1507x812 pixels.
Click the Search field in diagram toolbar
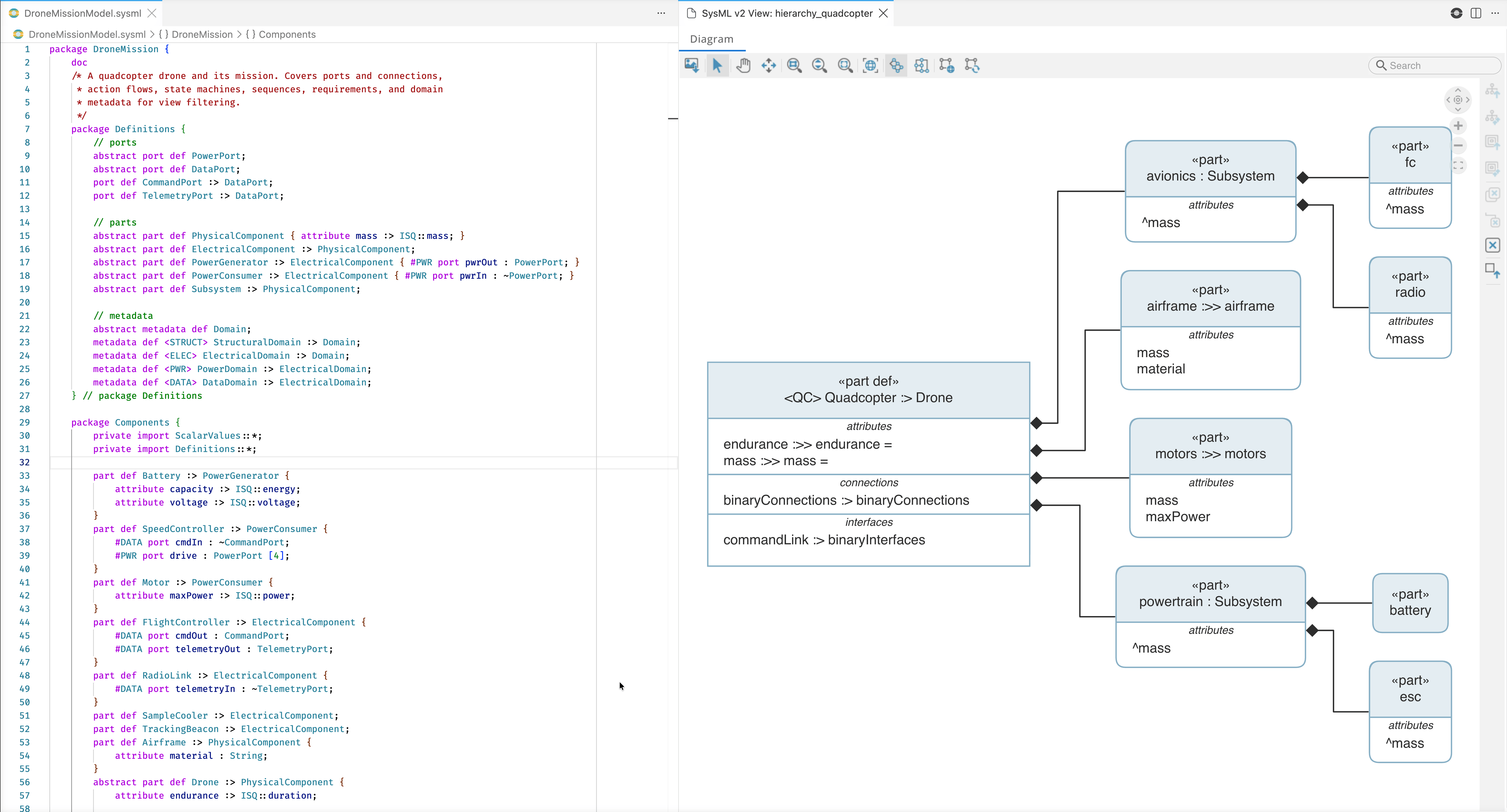[x=1434, y=66]
